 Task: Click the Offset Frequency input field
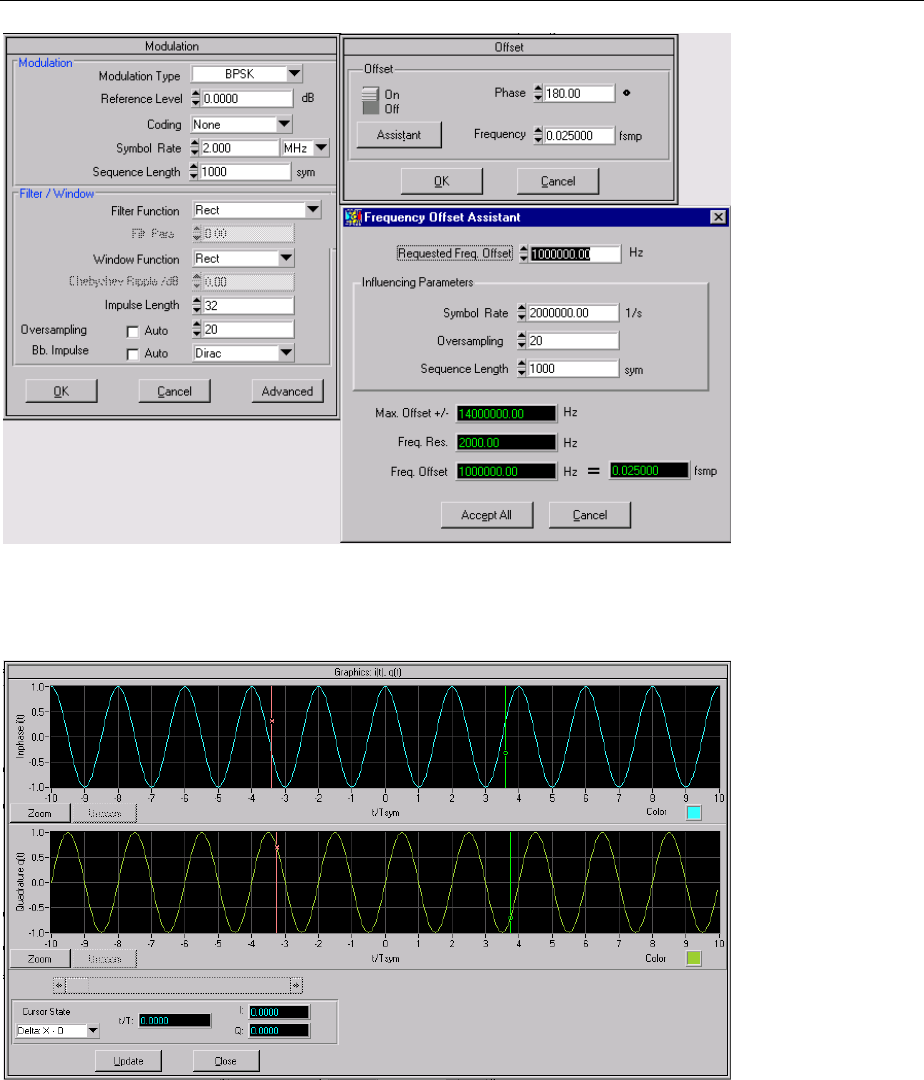click(578, 136)
